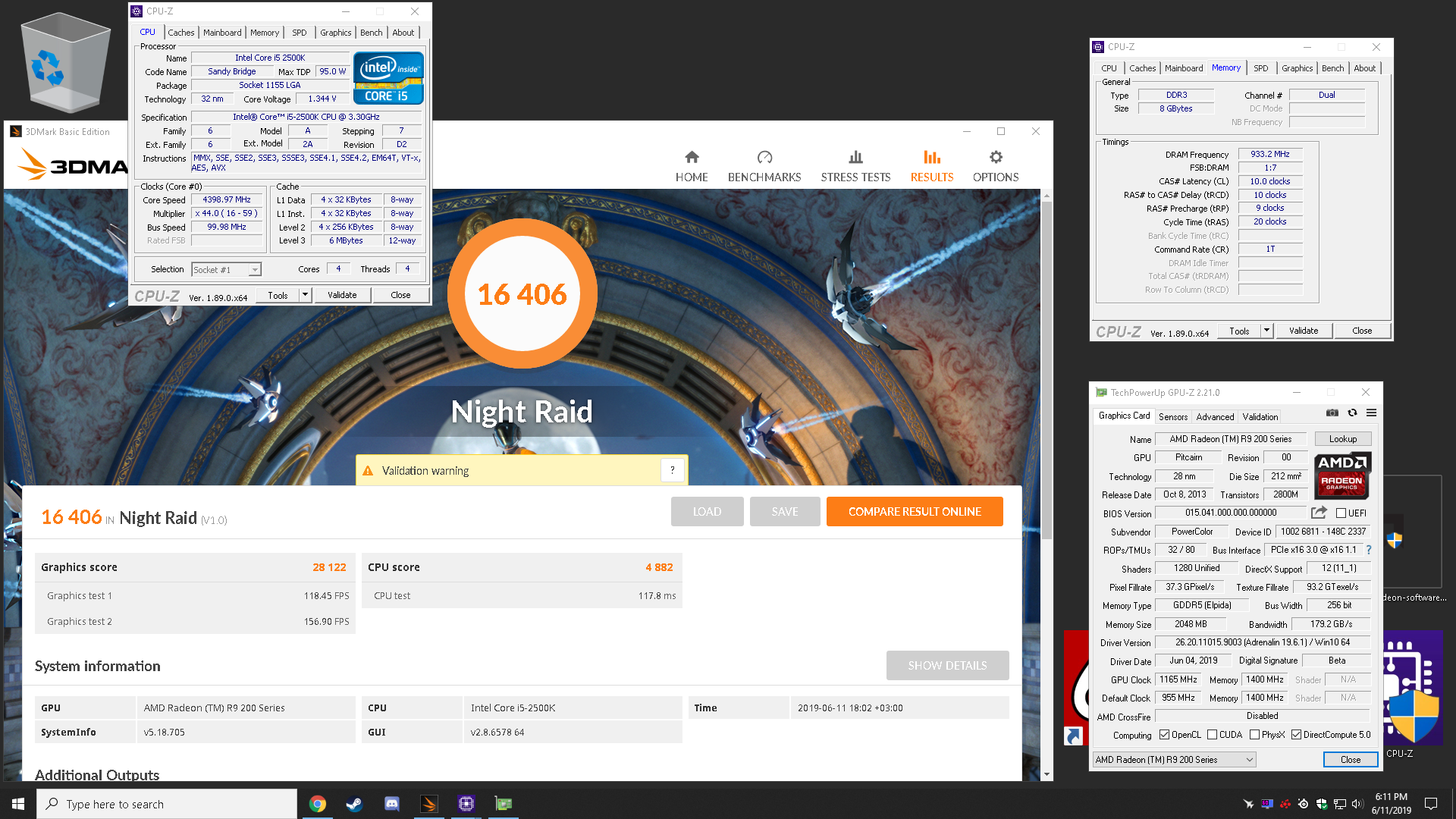Click the 3DMark scrollbar down arrow
1456x819 pixels.
(1046, 774)
